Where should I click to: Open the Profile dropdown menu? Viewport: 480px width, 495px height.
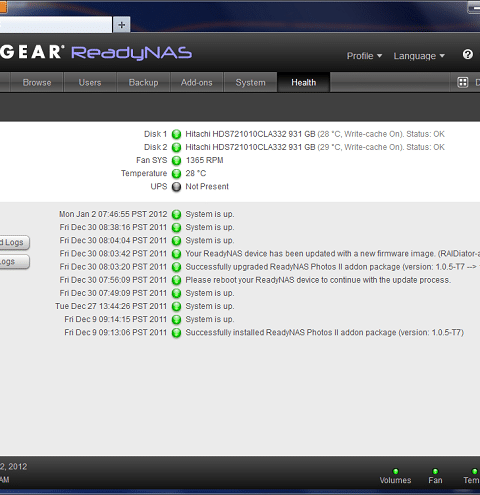pos(364,56)
